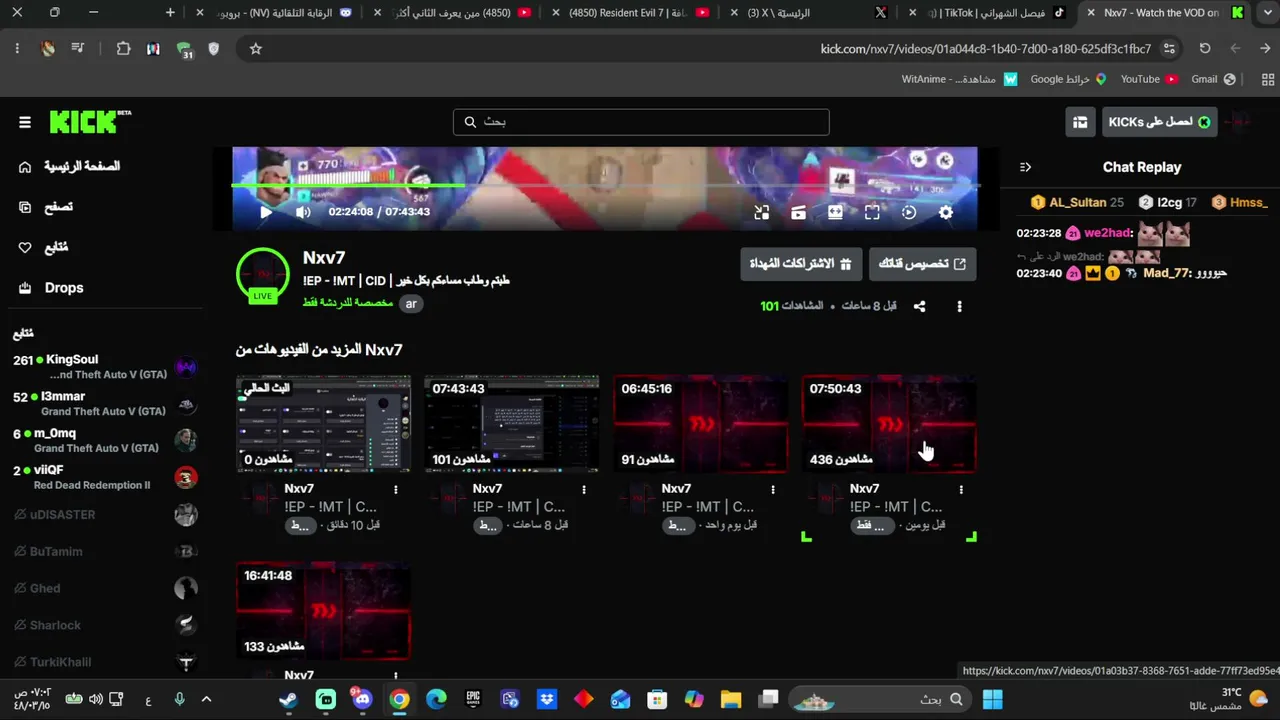Share the video via share icon
This screenshot has height=720, width=1280.
pos(919,306)
